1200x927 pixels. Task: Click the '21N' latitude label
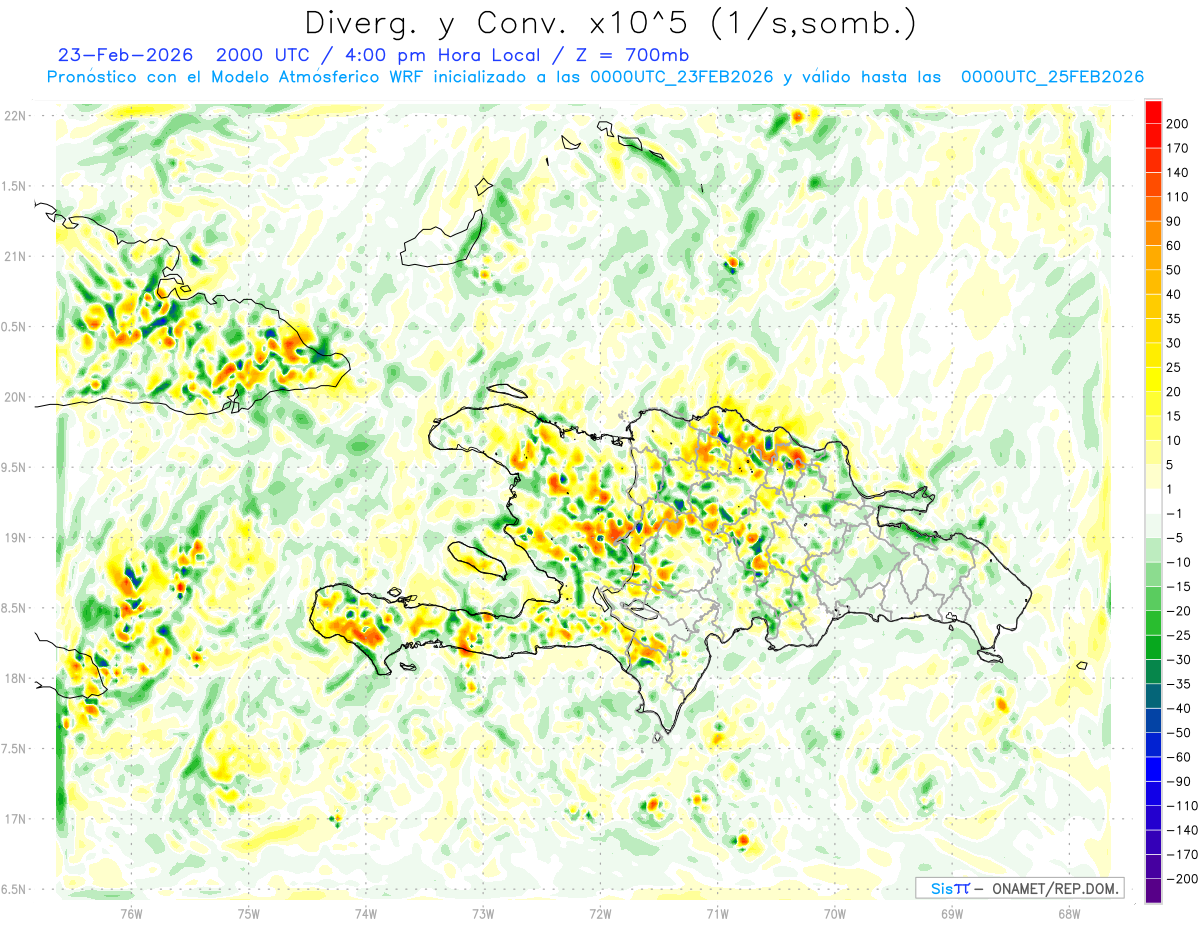[14, 257]
